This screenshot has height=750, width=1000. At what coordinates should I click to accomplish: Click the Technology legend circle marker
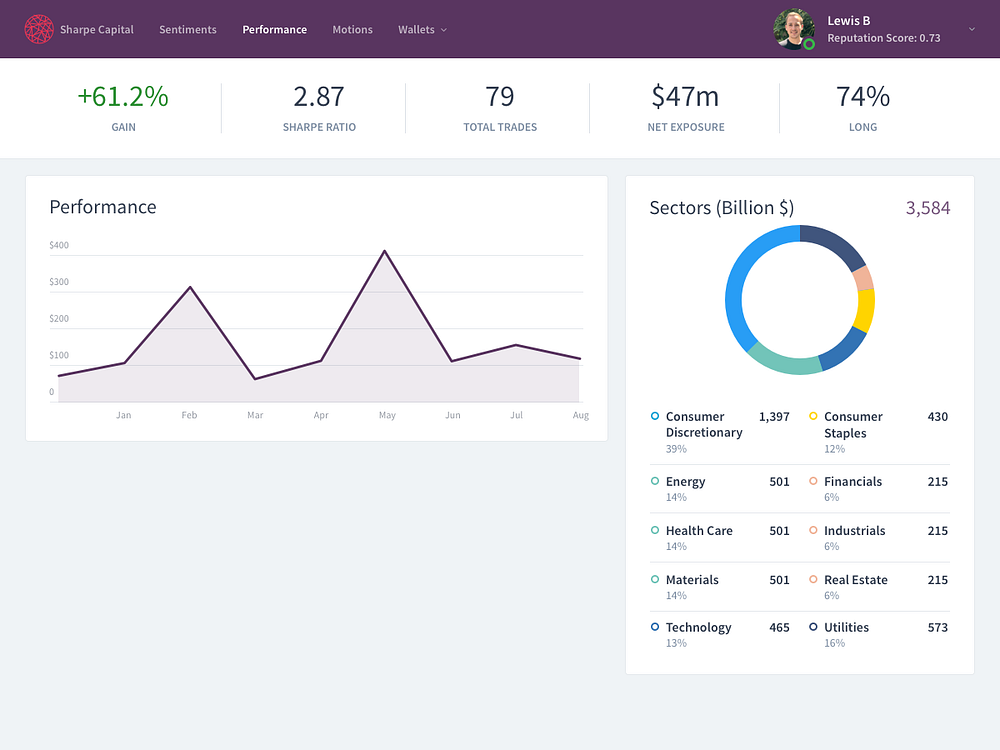pos(654,627)
